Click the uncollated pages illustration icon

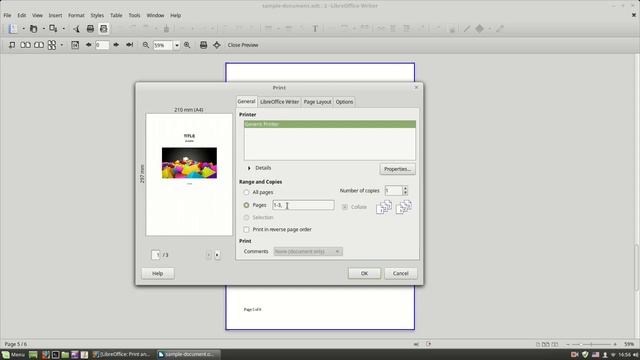(x=404, y=207)
